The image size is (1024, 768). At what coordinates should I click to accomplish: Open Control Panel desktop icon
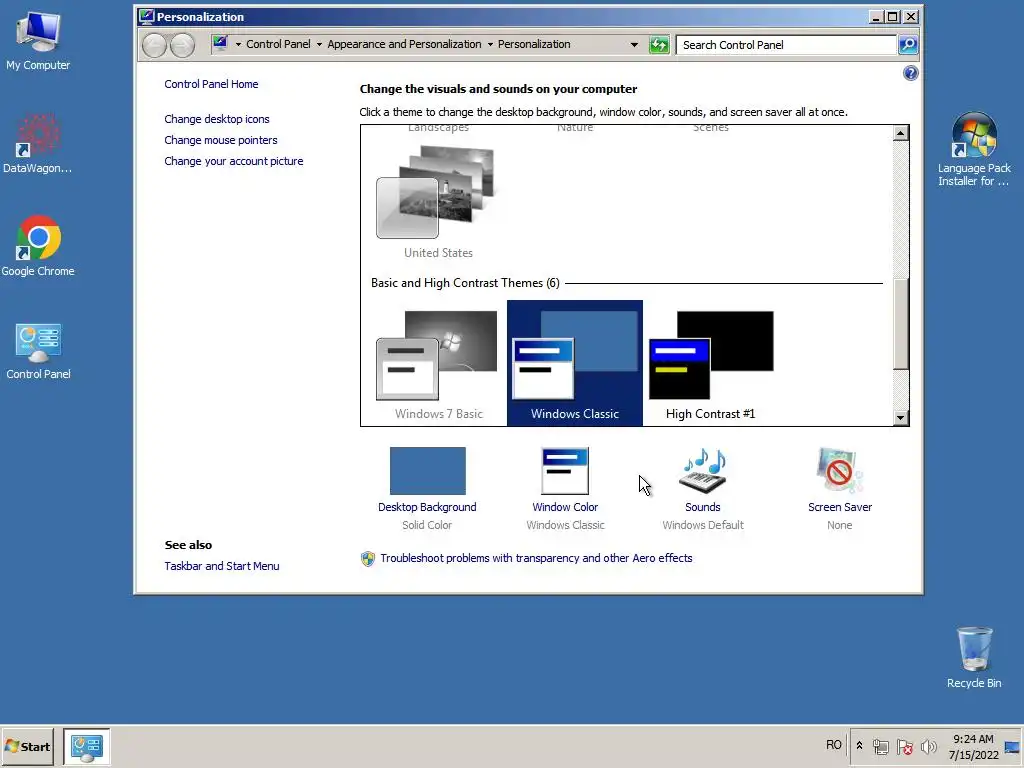[38, 350]
